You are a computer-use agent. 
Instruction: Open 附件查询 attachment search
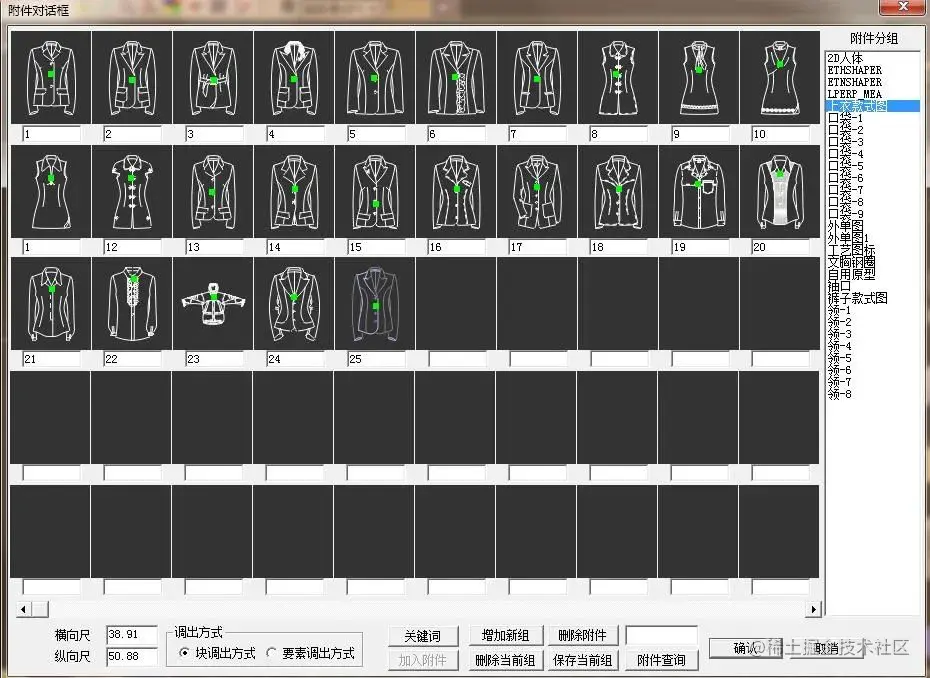[662, 659]
